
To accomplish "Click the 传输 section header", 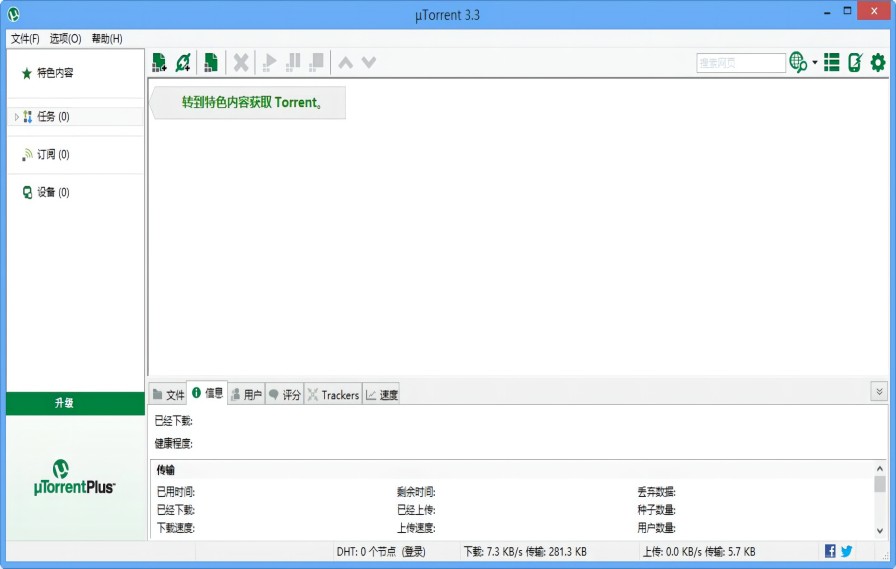I will click(166, 470).
